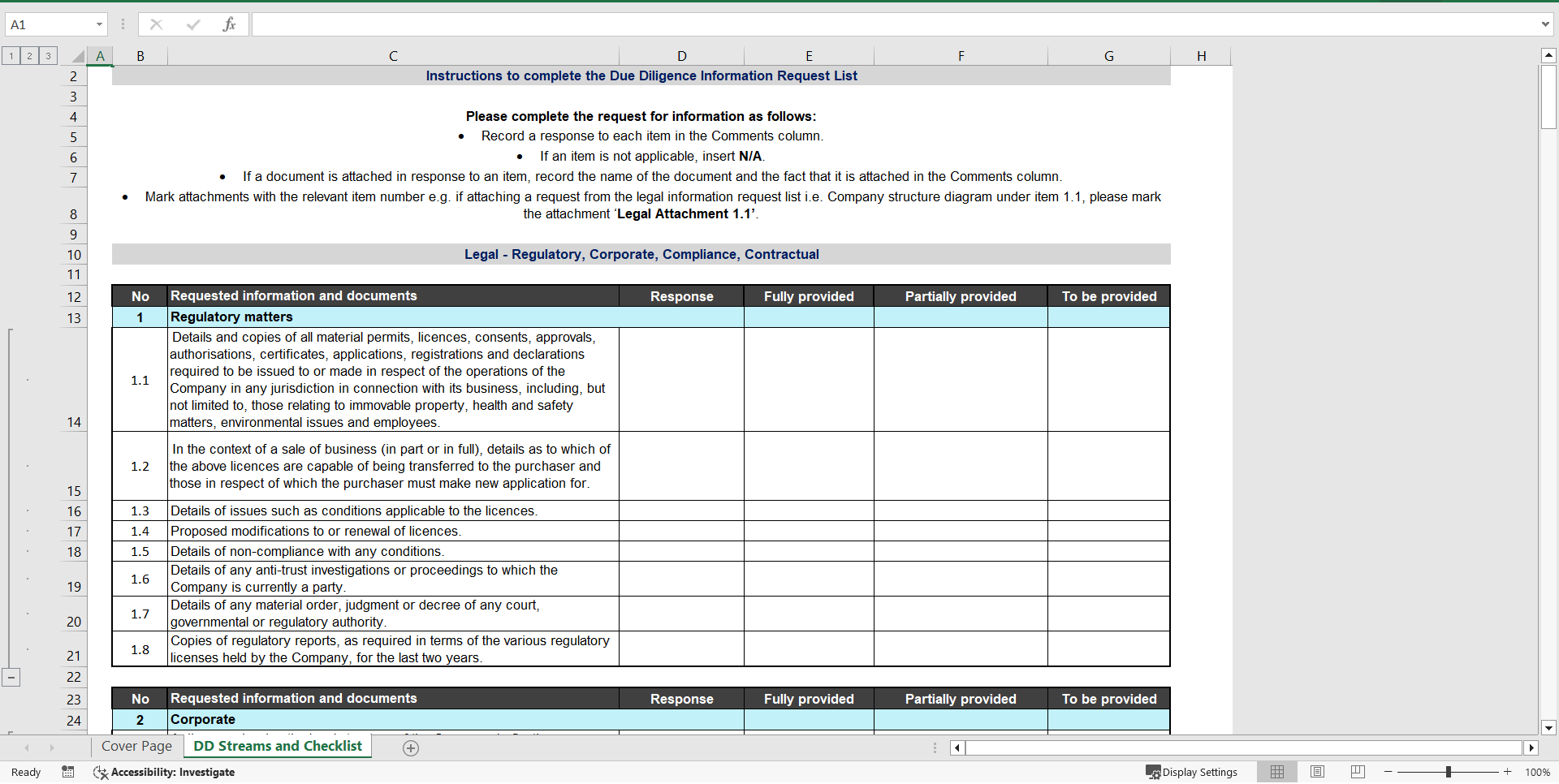Collapse the row group using the minus button

click(x=11, y=677)
